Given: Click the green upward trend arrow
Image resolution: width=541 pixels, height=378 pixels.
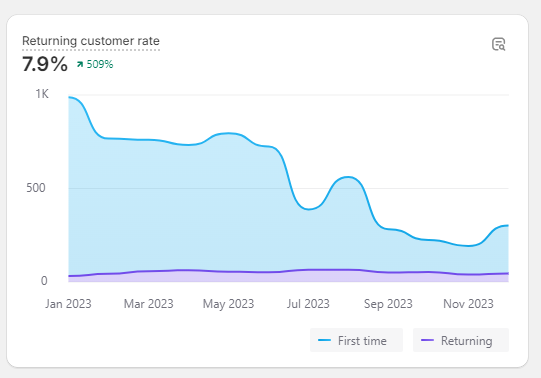Looking at the screenshot, I should coord(80,64).
